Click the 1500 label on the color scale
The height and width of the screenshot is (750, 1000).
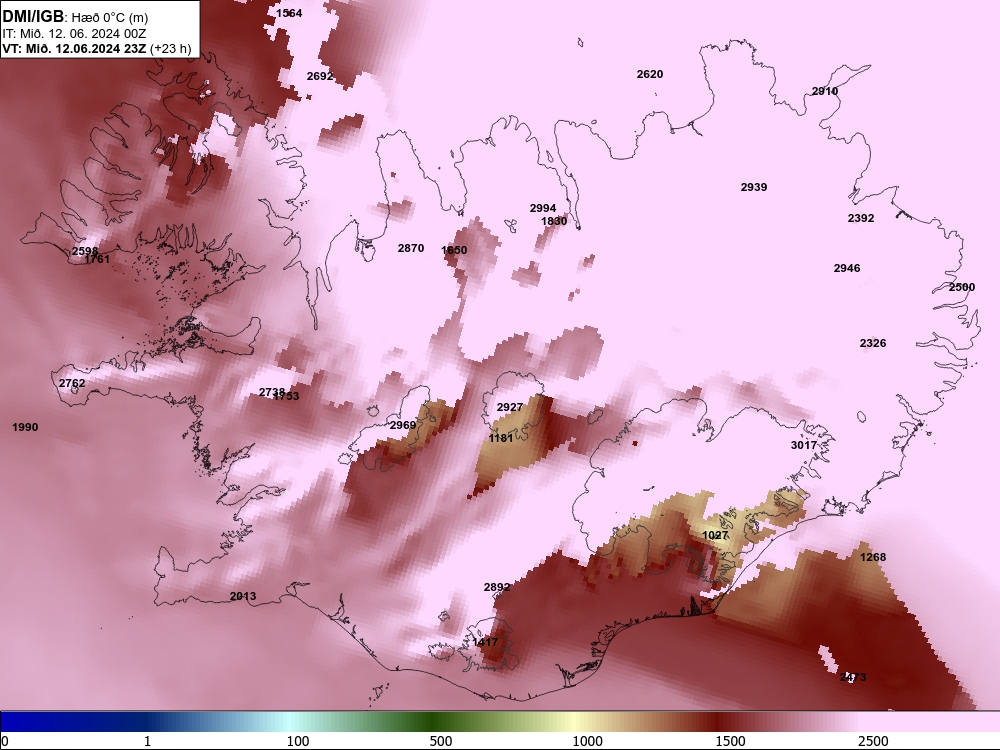coord(730,741)
